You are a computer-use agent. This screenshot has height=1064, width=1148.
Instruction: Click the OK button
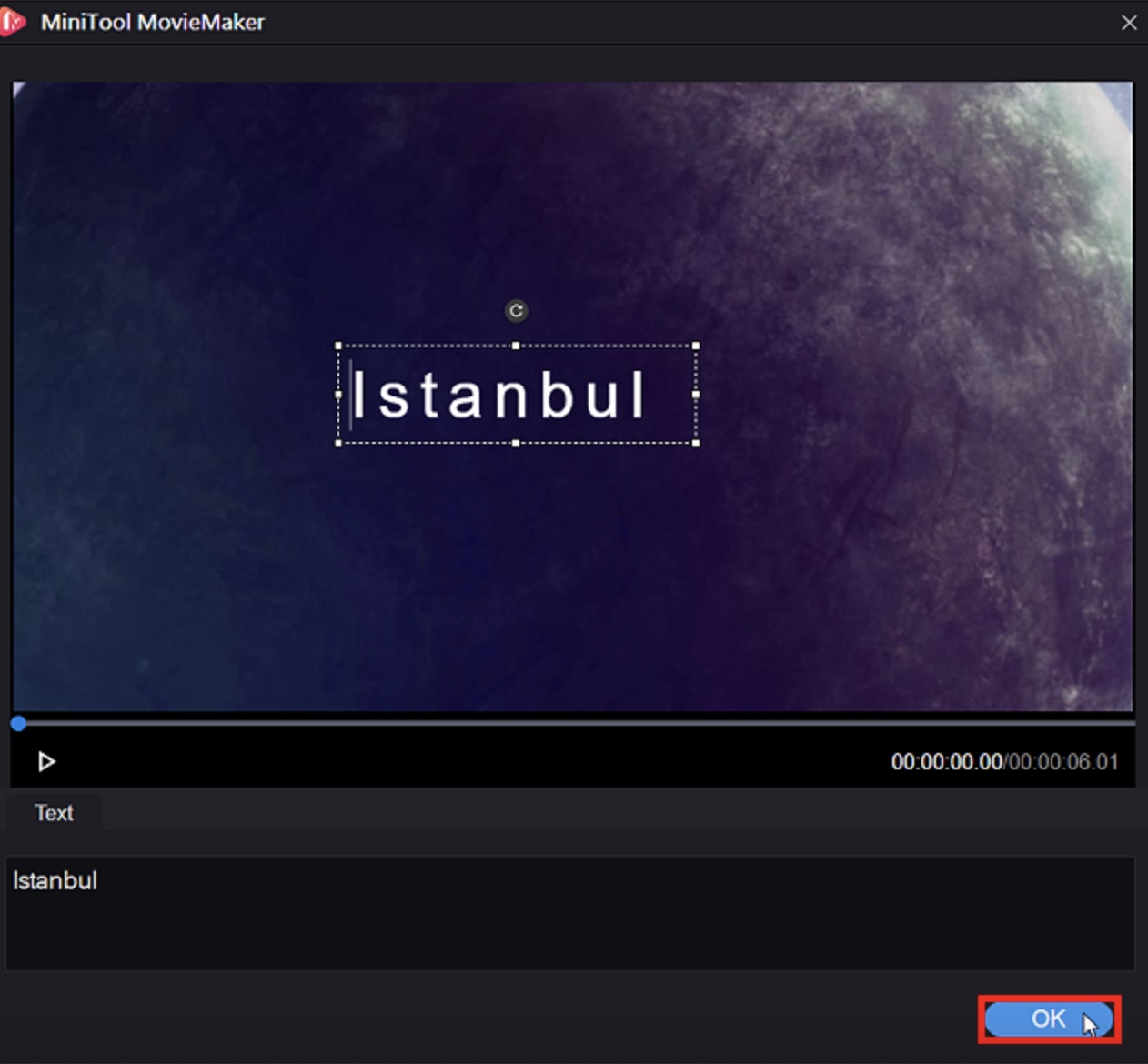pos(1049,1019)
